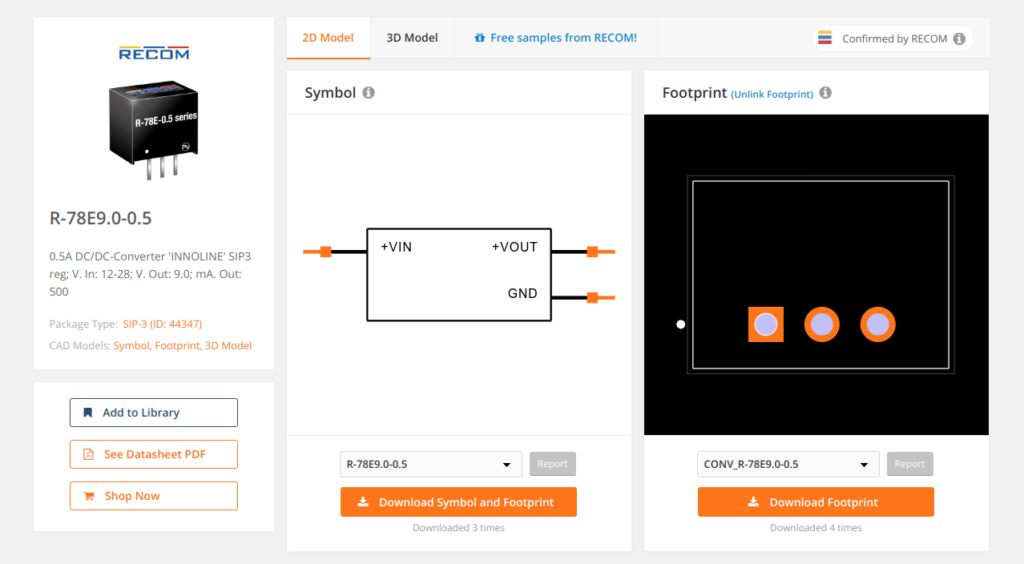Click Add to Library button
Screen dimensions: 1024x564
point(153,413)
